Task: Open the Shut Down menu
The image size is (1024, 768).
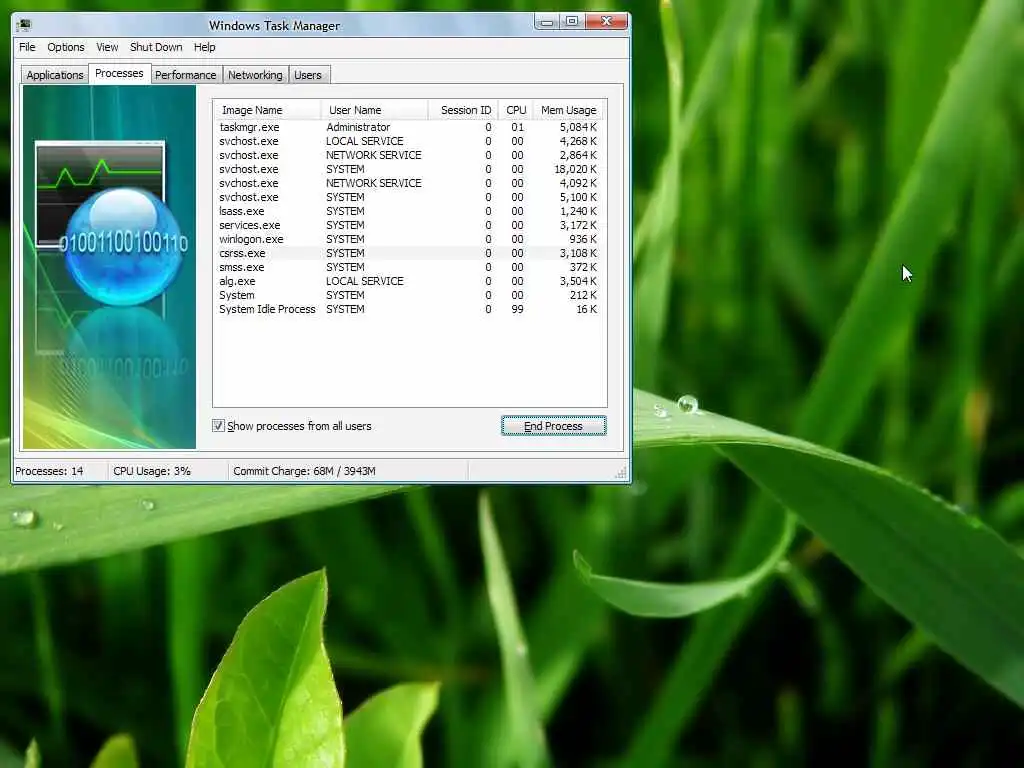Action: [x=156, y=47]
